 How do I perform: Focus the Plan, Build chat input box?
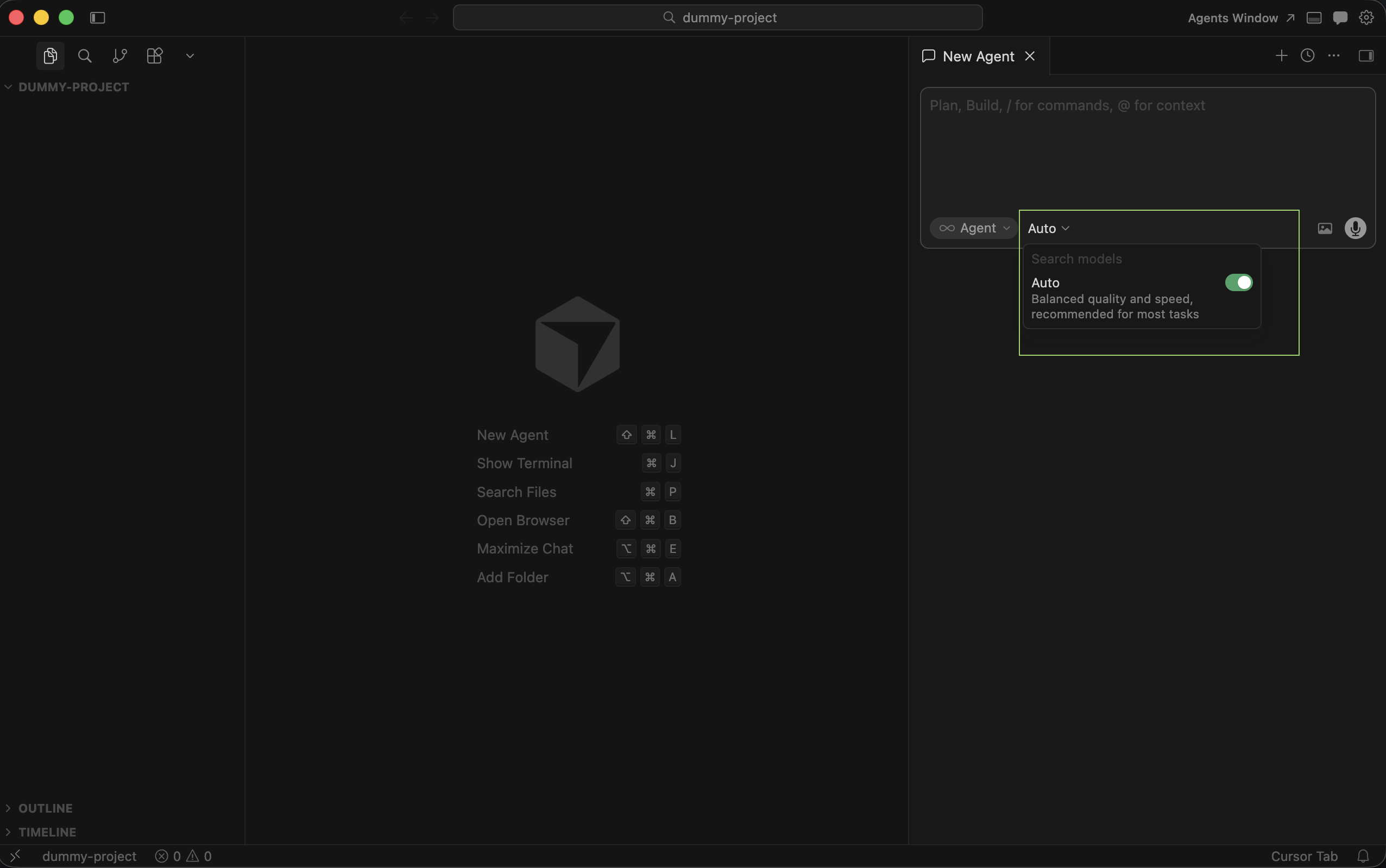(x=1147, y=149)
